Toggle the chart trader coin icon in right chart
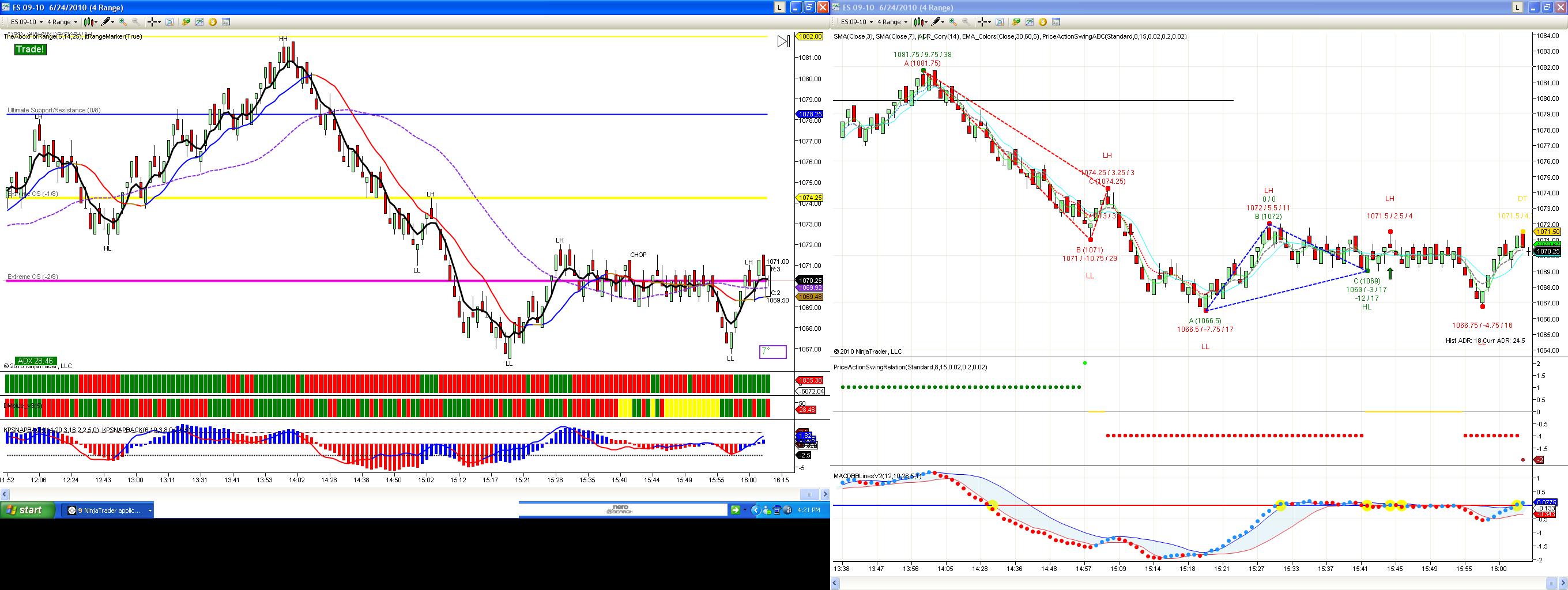This screenshot has width=1568, height=590. coord(1043,22)
